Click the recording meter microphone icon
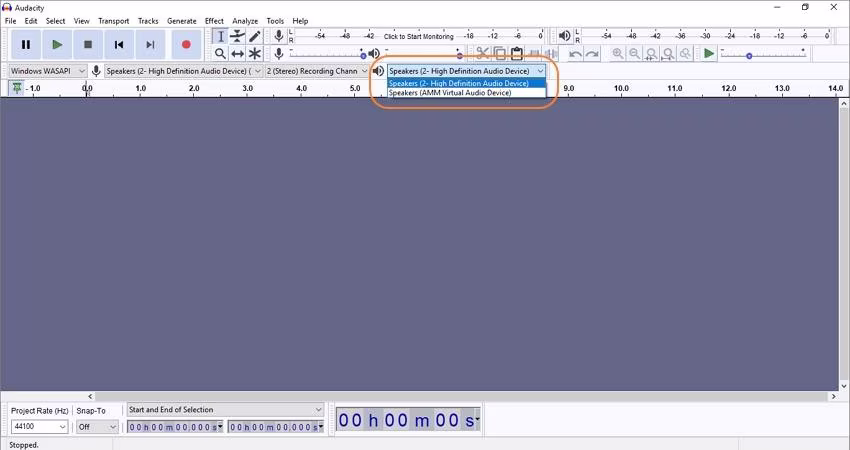Image resolution: width=850 pixels, height=450 pixels. tap(279, 36)
